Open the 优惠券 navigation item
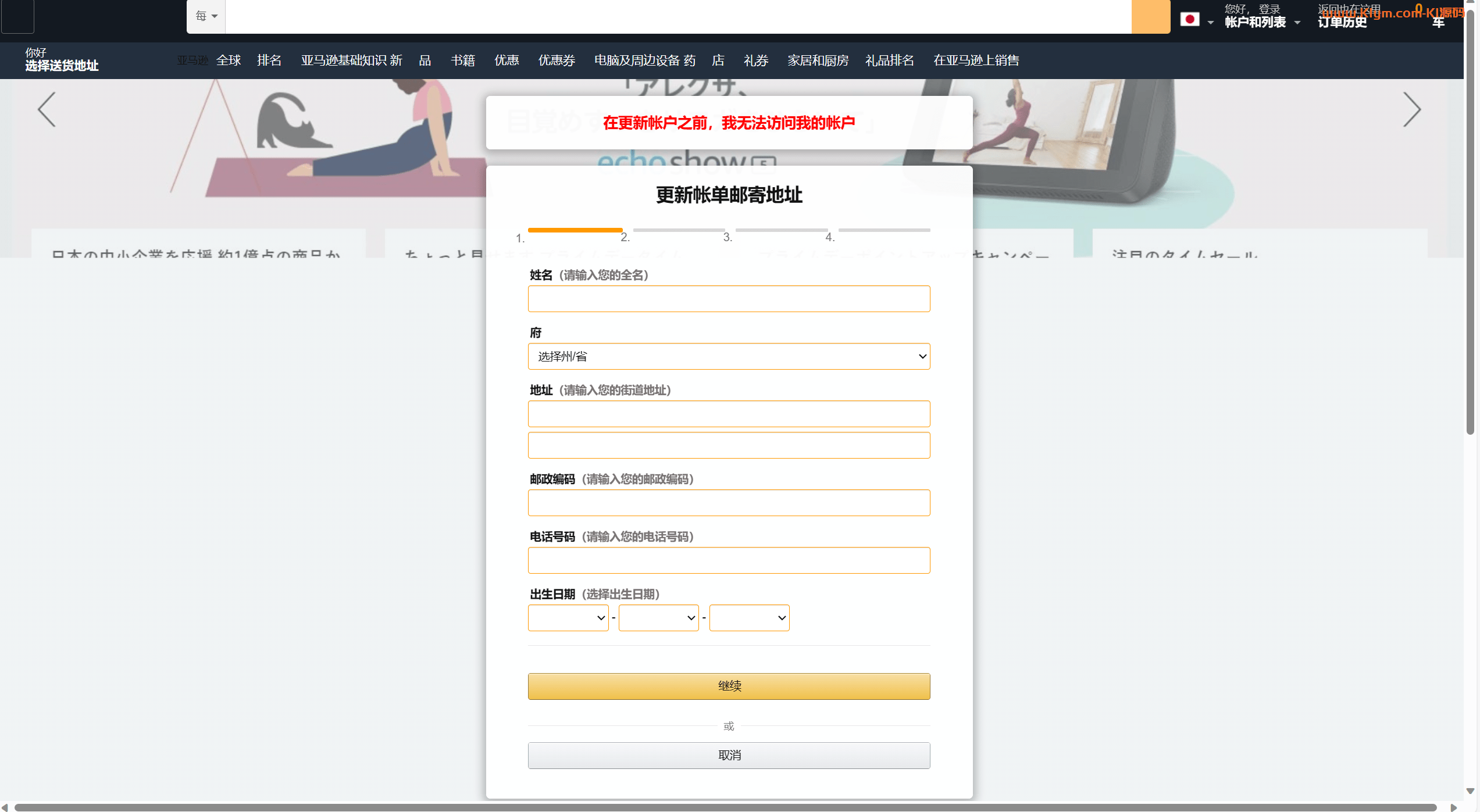Screen dimensions: 1480x812 (x=557, y=60)
